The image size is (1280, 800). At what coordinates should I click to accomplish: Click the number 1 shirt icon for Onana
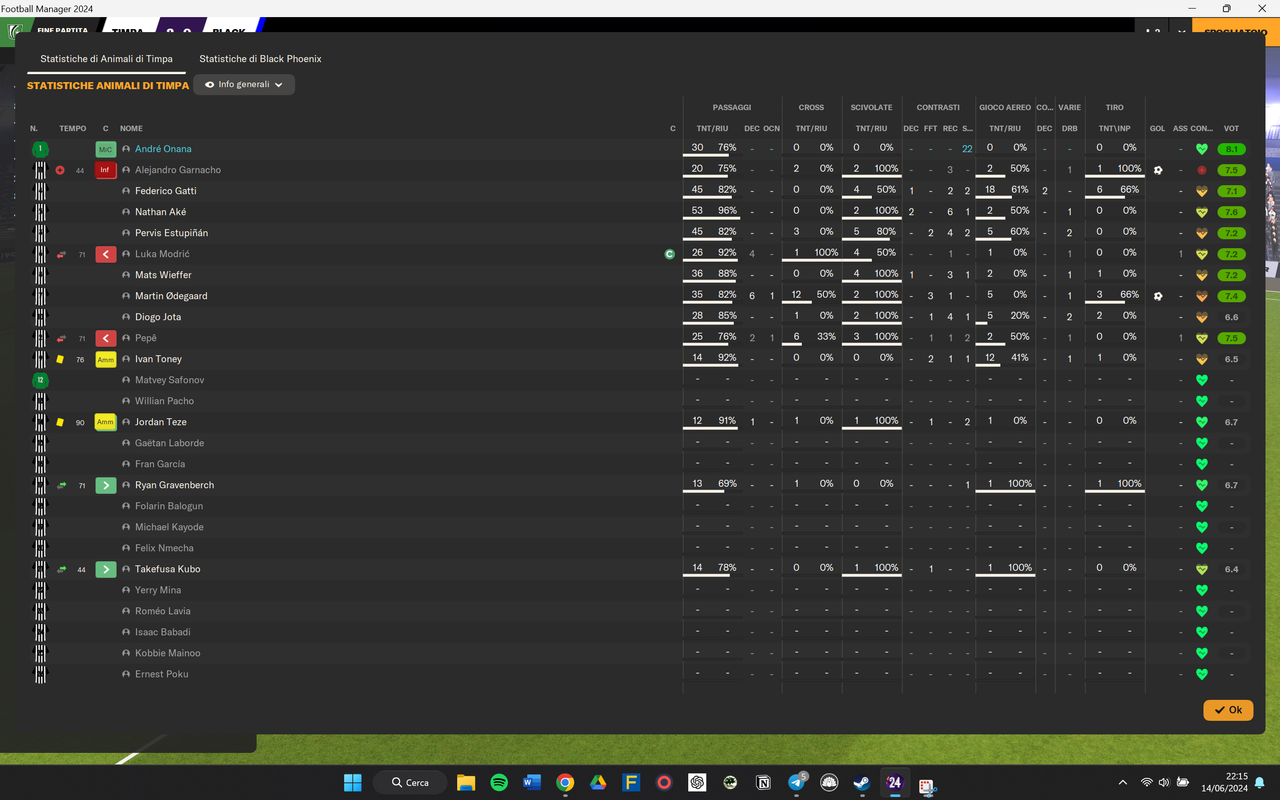pos(40,149)
